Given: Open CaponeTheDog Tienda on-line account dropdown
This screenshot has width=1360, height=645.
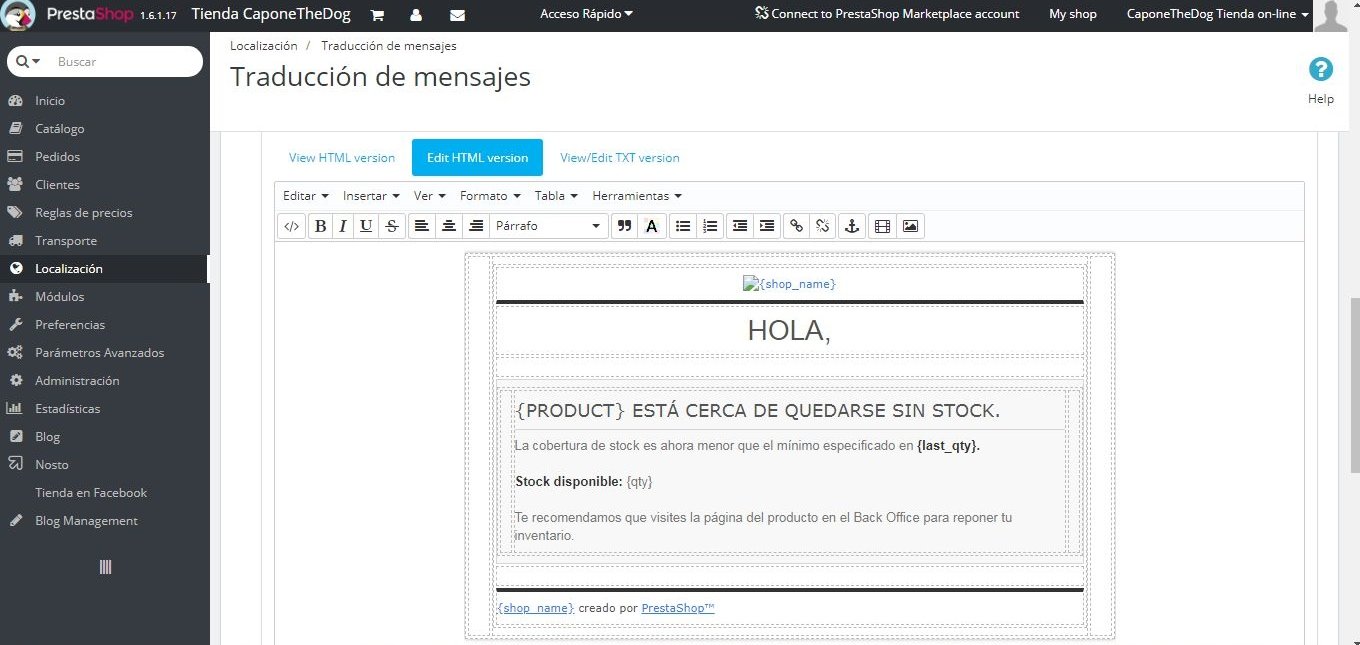Looking at the screenshot, I should (x=1217, y=14).
